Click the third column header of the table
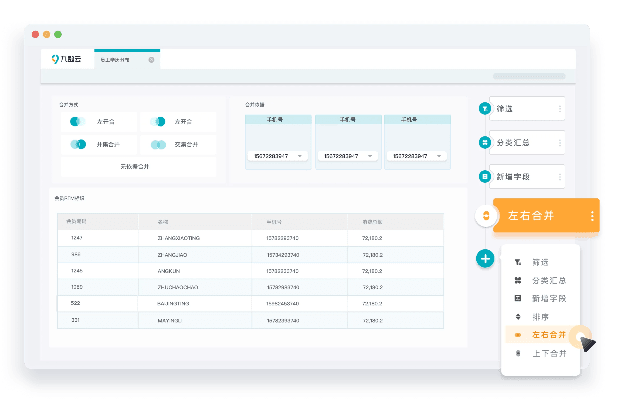 (299, 222)
